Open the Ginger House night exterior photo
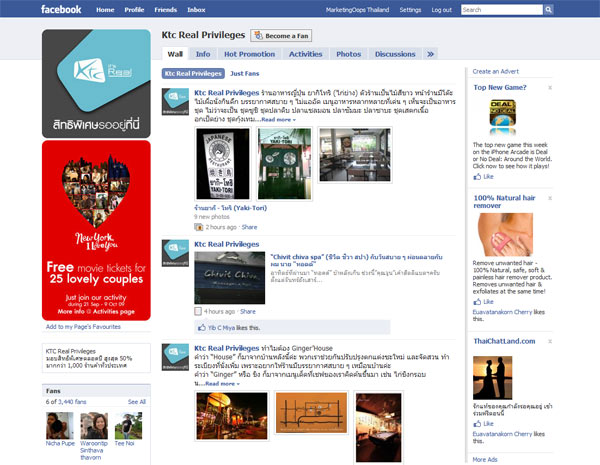The height and width of the screenshot is (465, 600). coord(232,416)
